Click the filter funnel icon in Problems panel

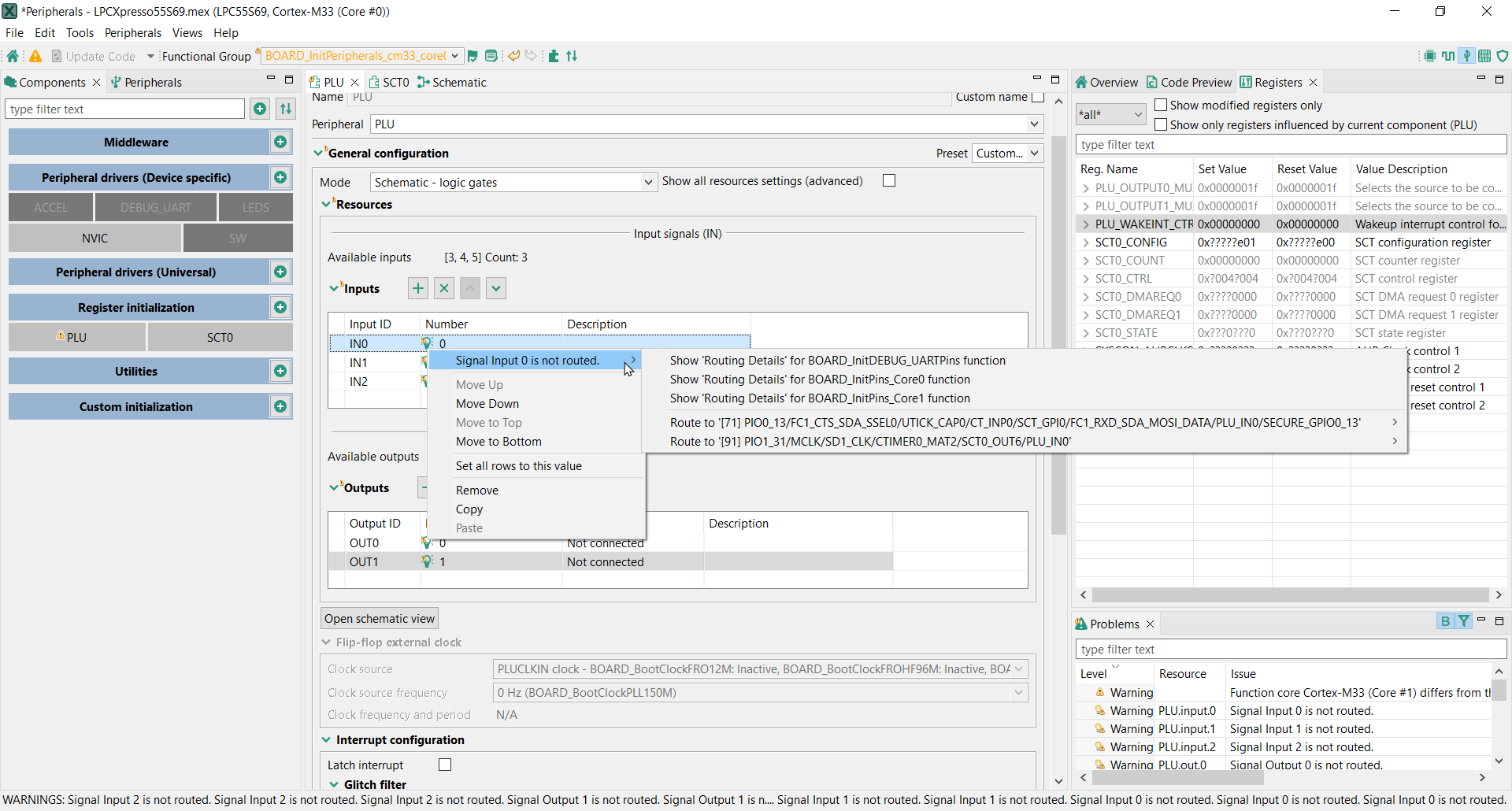pos(1464,621)
